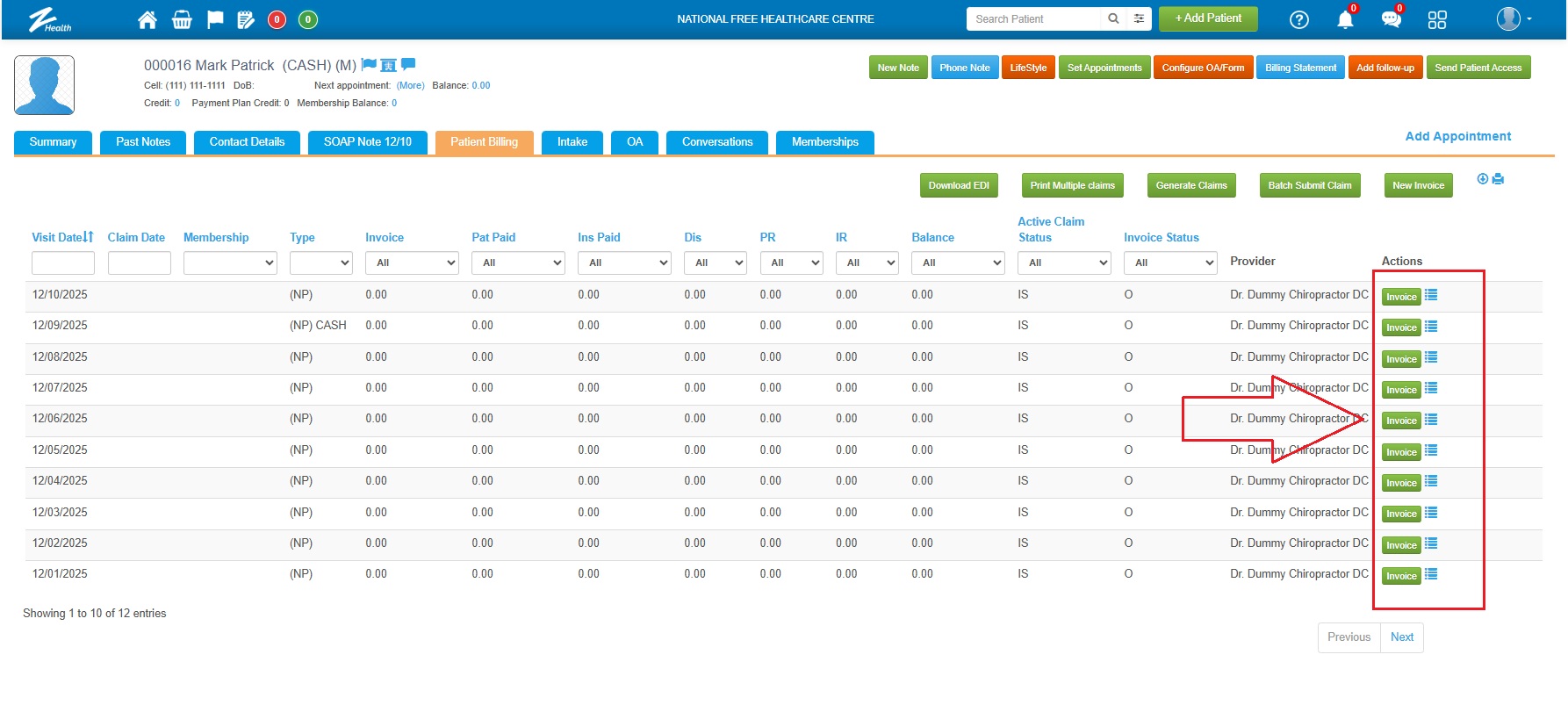Screen dimensions: 1568x705
Task: Click the white flag icon in header
Action: point(214,19)
